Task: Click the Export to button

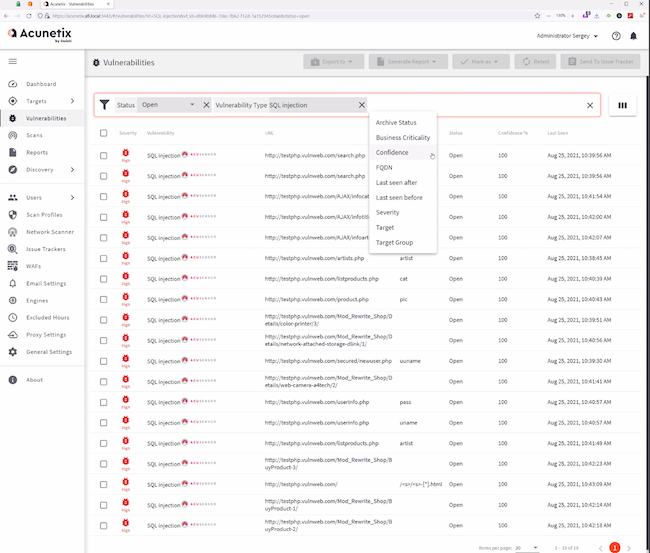Action: click(333, 62)
